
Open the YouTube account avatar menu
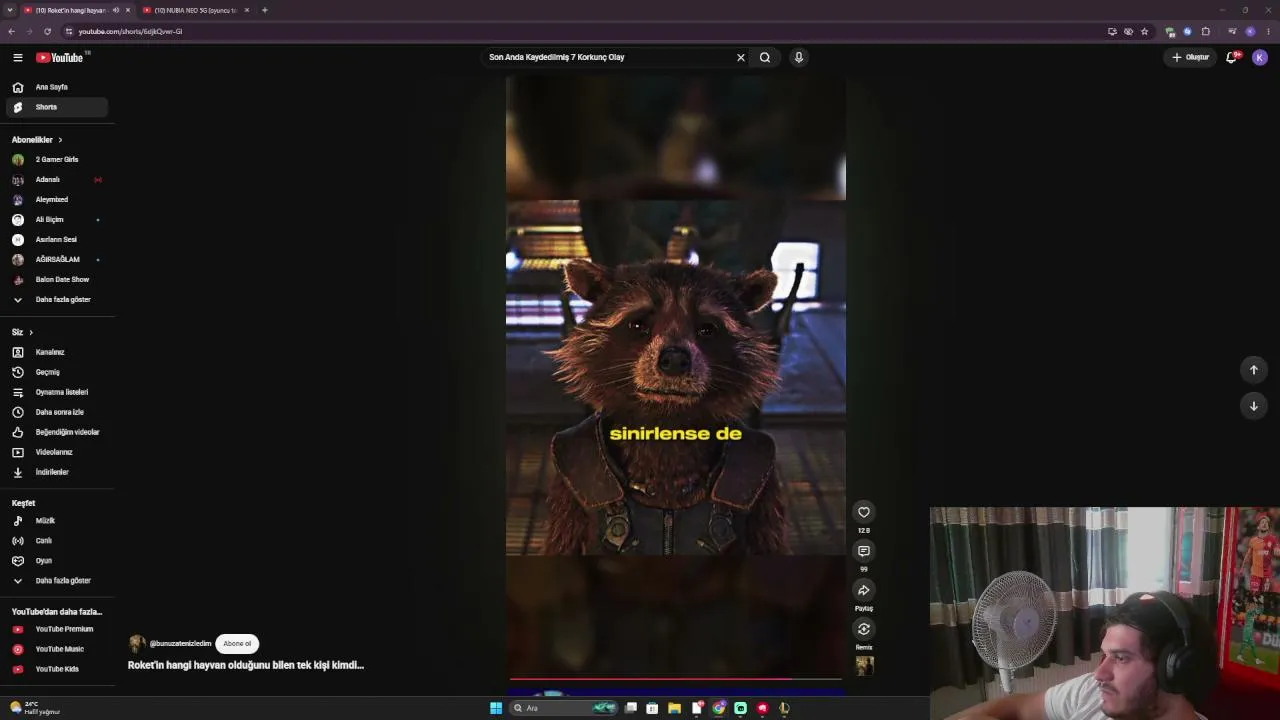(x=1260, y=57)
